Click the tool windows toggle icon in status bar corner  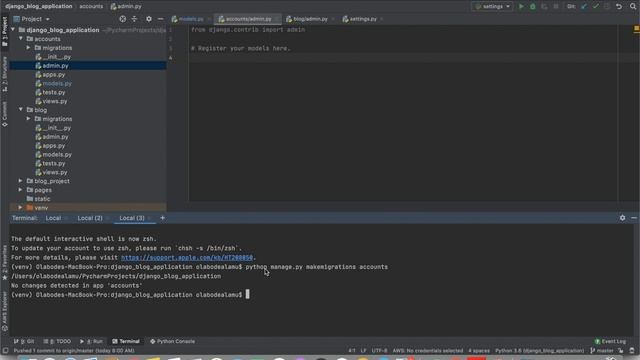5,351
